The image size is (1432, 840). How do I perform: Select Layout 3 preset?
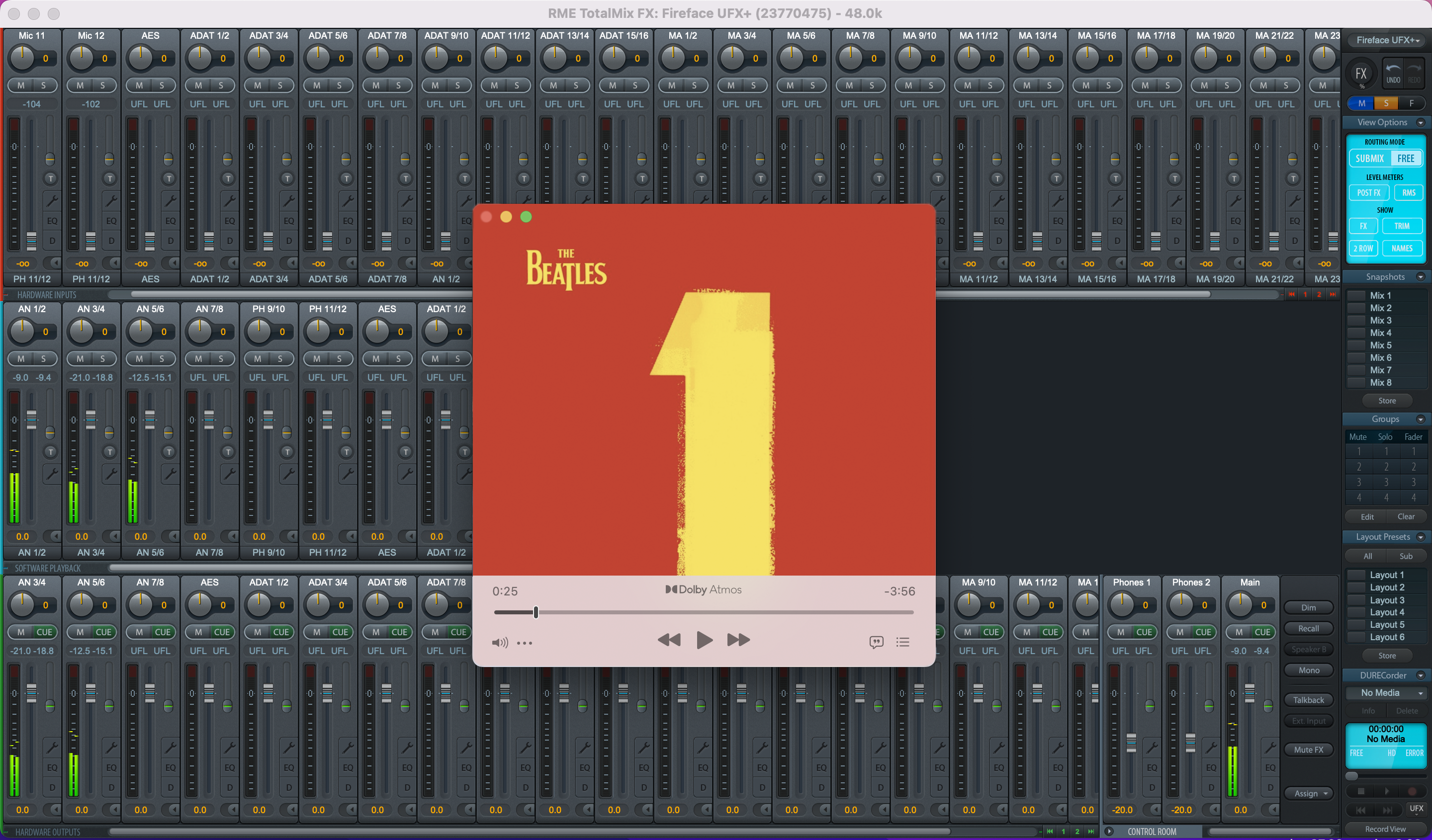point(1387,600)
